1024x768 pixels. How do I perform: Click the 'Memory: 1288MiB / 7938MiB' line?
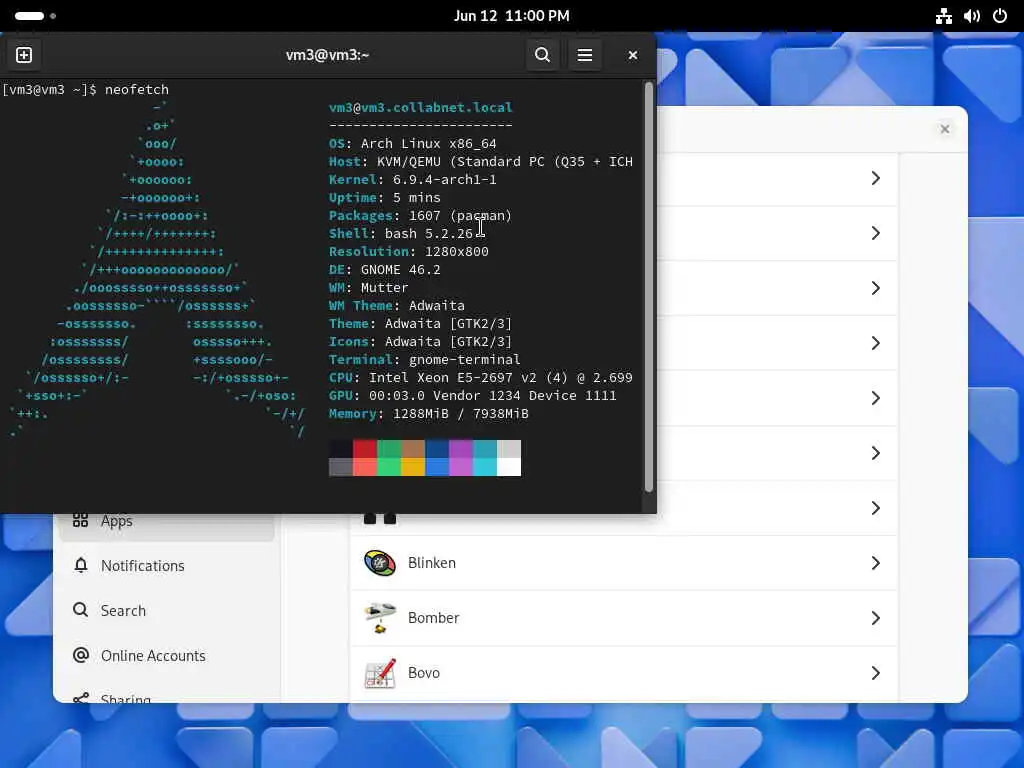[428, 414]
